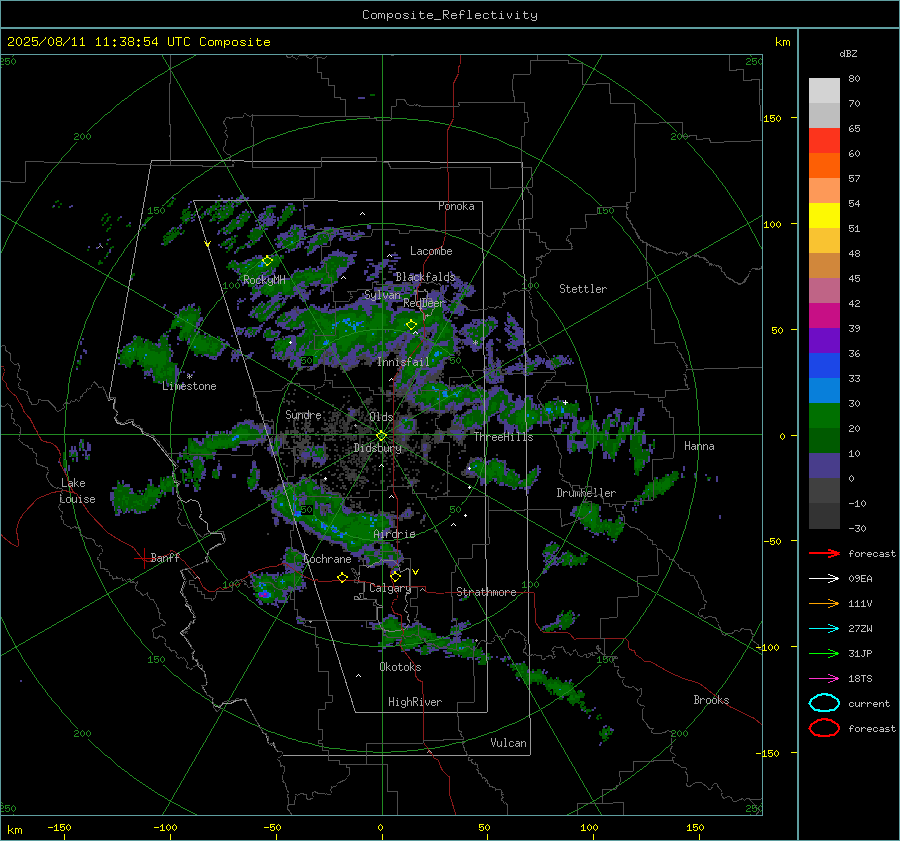Screen dimensions: 900x841
Task: Click the Vulcan city label
Action: click(509, 743)
